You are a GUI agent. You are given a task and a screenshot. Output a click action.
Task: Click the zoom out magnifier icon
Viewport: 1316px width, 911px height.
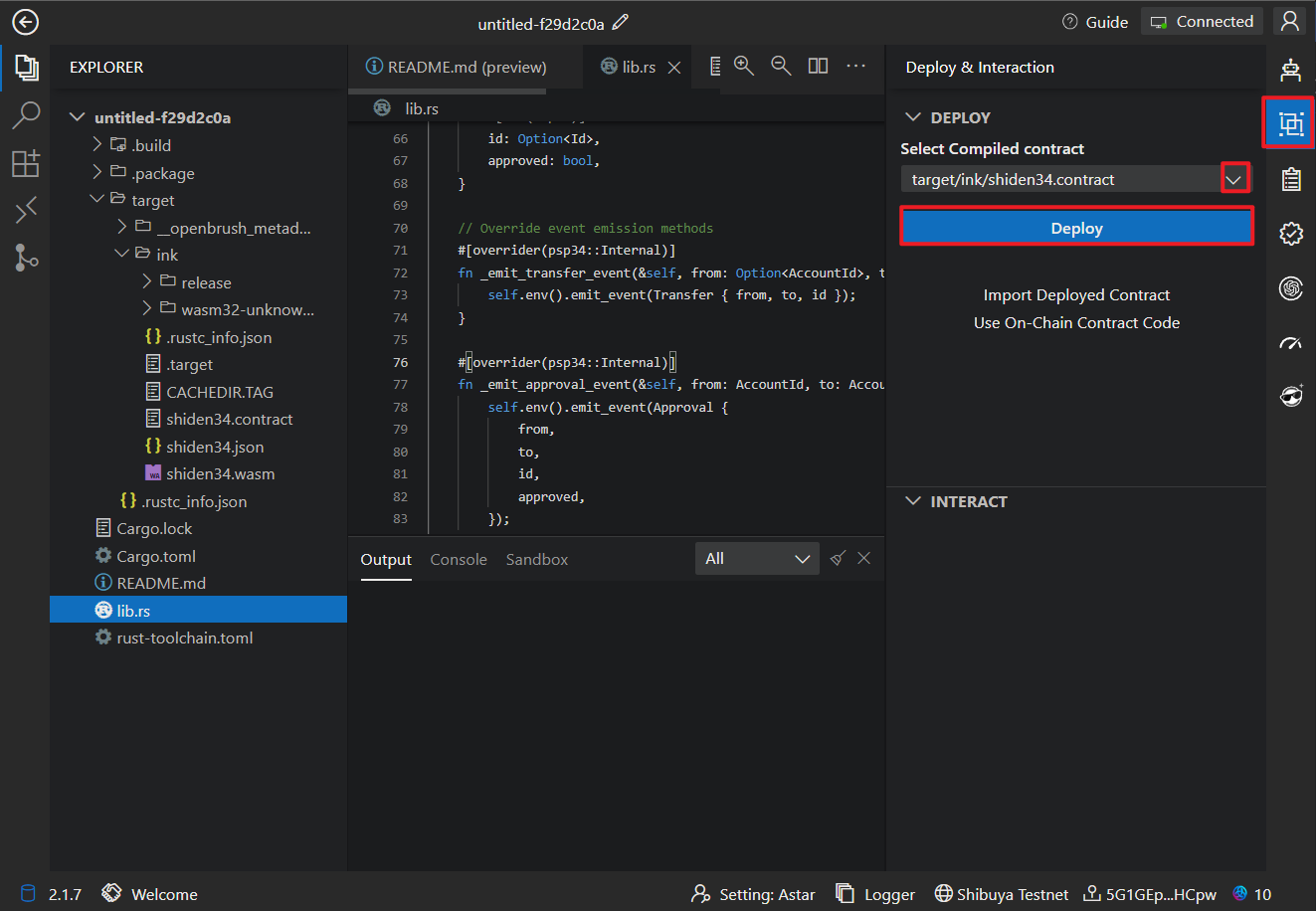pyautogui.click(x=781, y=66)
